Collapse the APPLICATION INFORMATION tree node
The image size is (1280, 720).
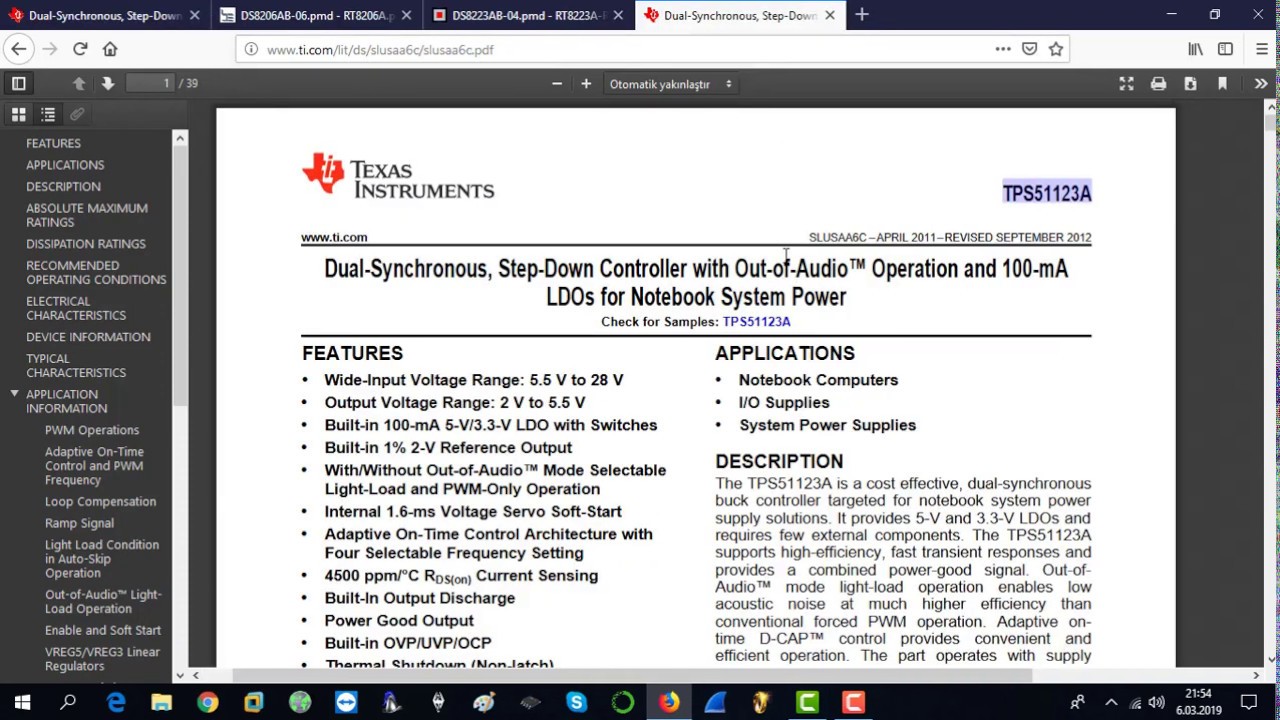point(15,394)
